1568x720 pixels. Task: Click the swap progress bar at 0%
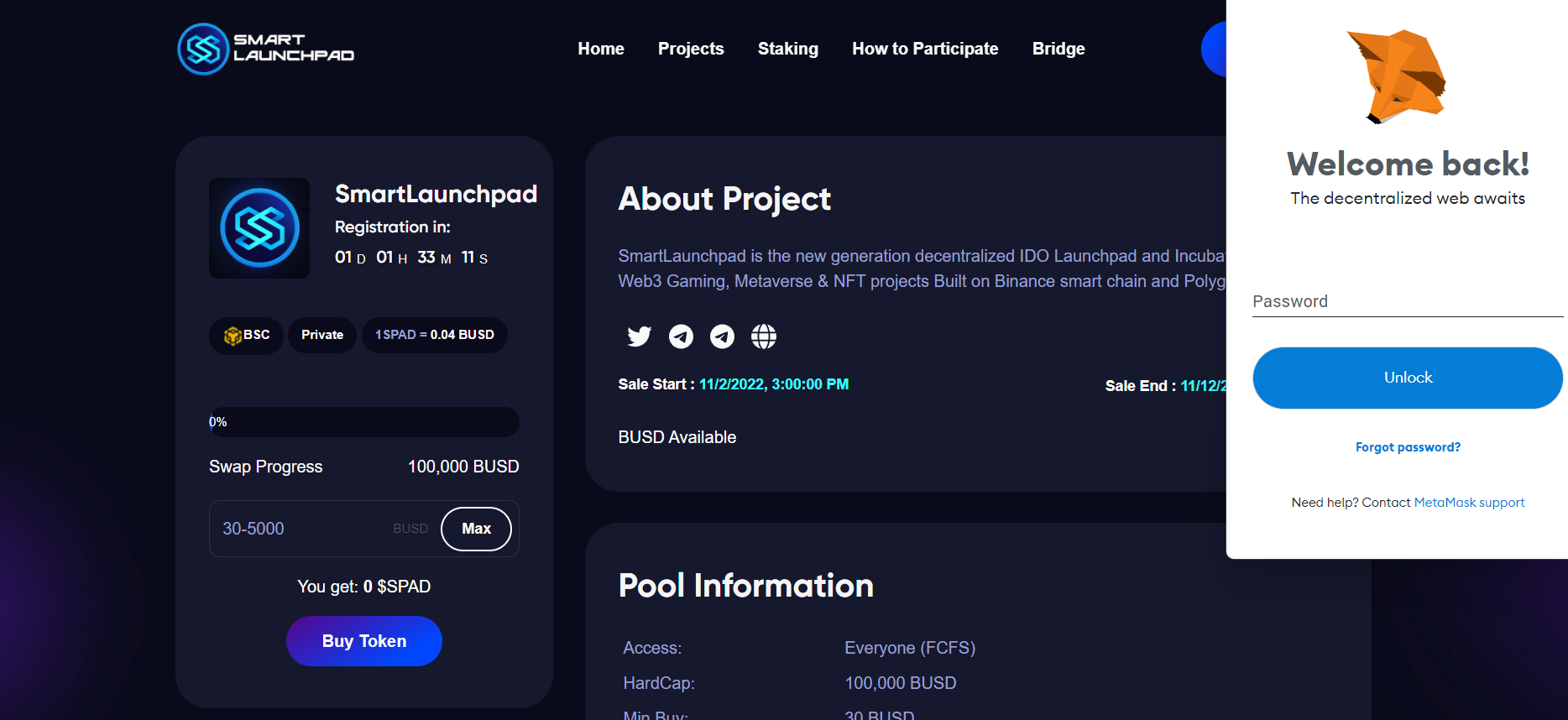(x=364, y=422)
